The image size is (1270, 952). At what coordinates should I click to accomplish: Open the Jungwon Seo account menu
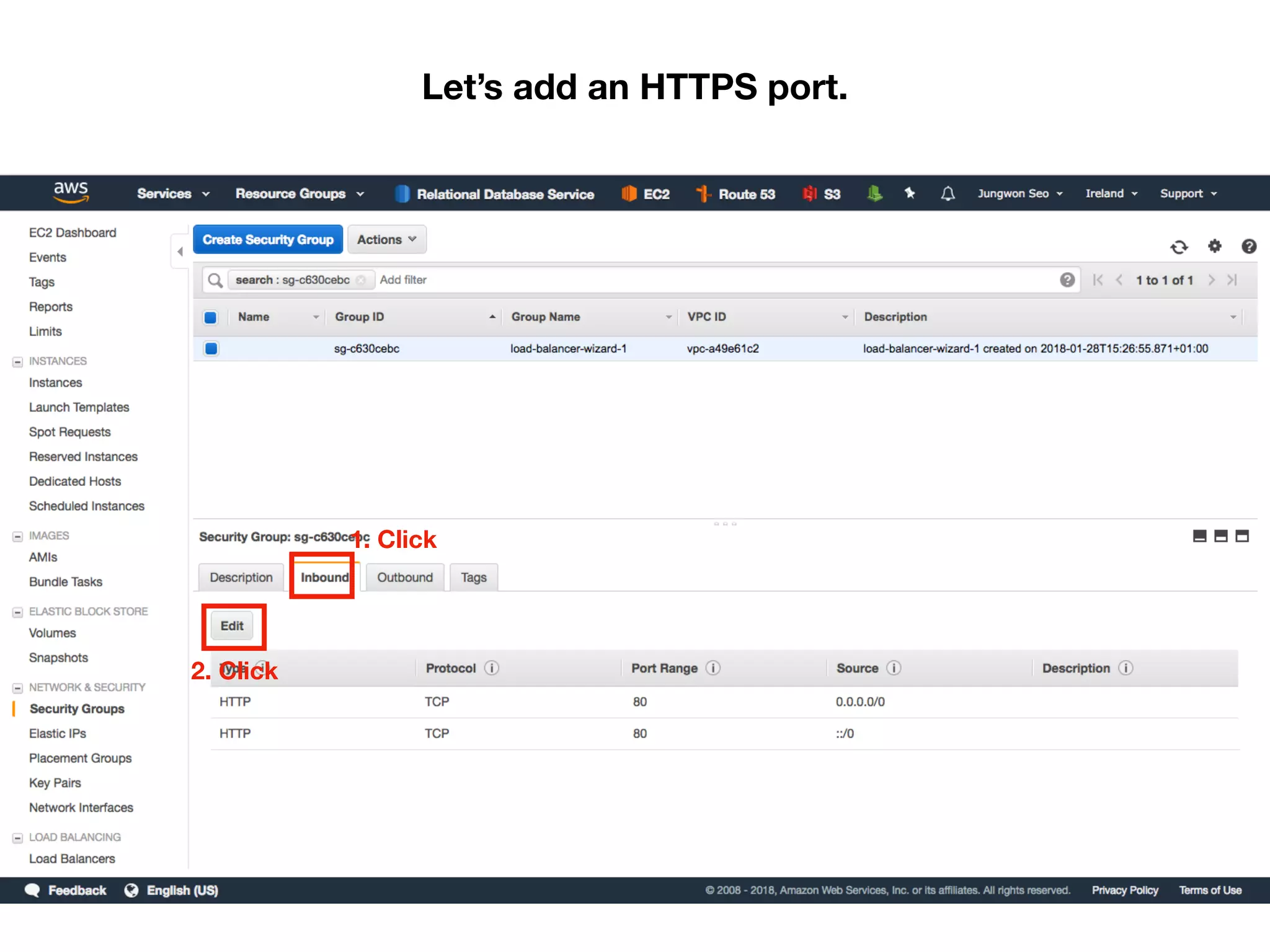click(x=1021, y=194)
